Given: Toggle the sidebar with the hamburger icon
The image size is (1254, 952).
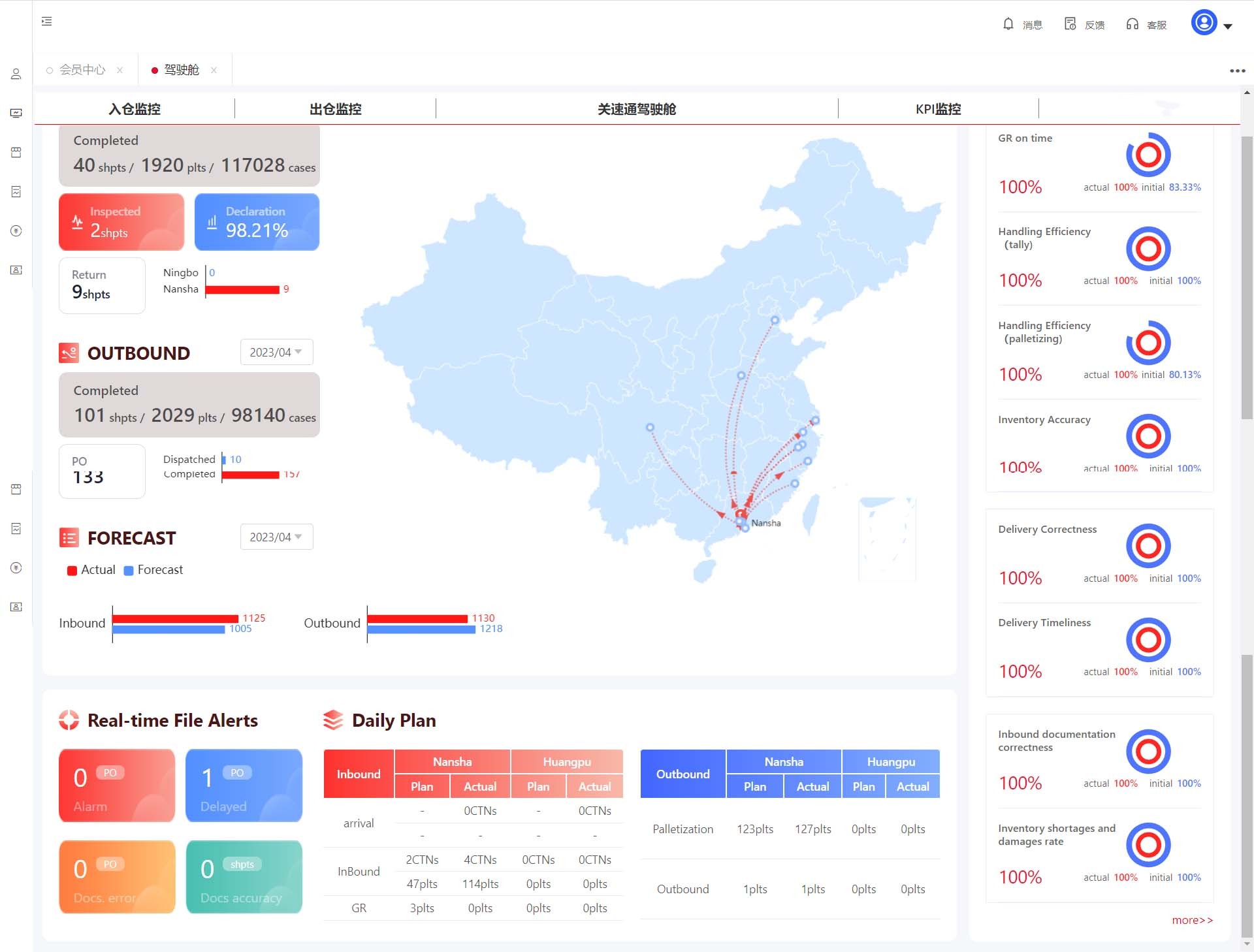Looking at the screenshot, I should (46, 22).
